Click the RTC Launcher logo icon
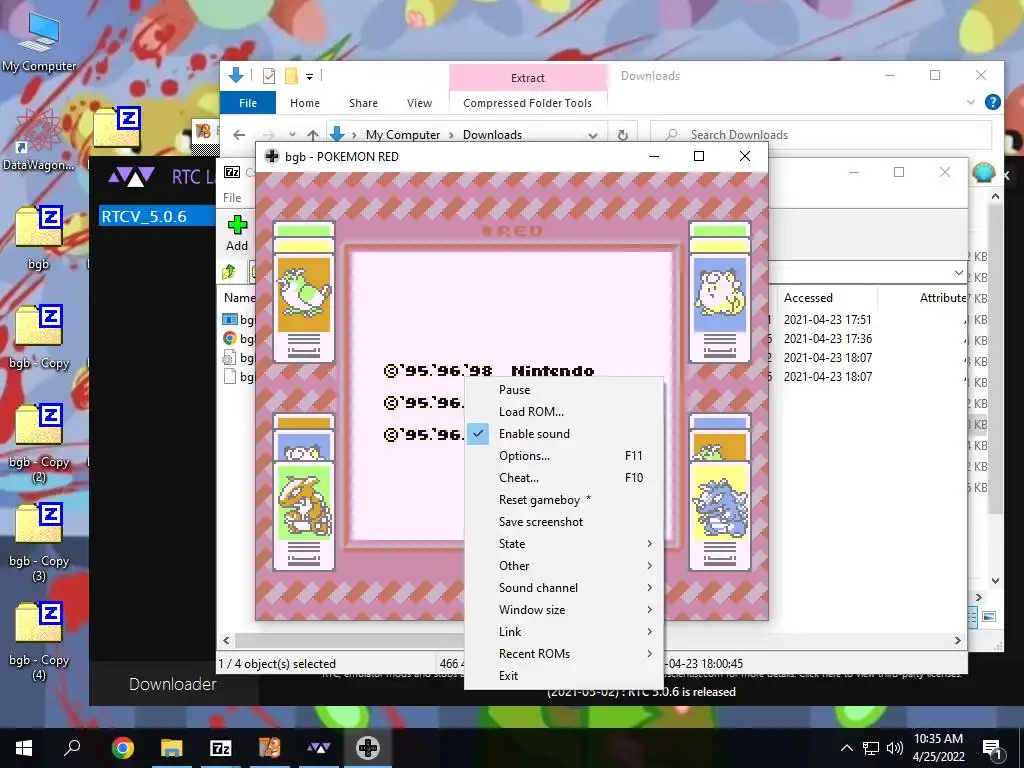Screen dimensions: 1024x768 (x=131, y=176)
